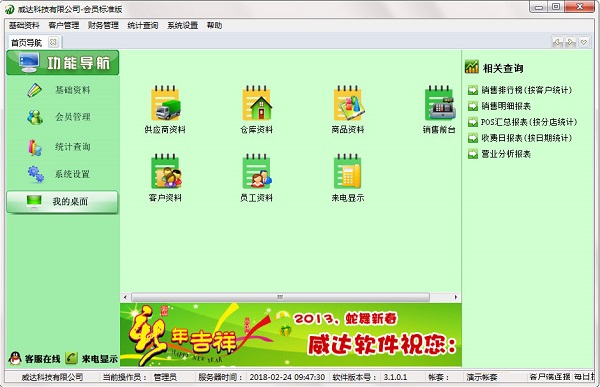Click arrow icon beside 销售明细报表
The height and width of the screenshot is (387, 600).
(x=473, y=106)
